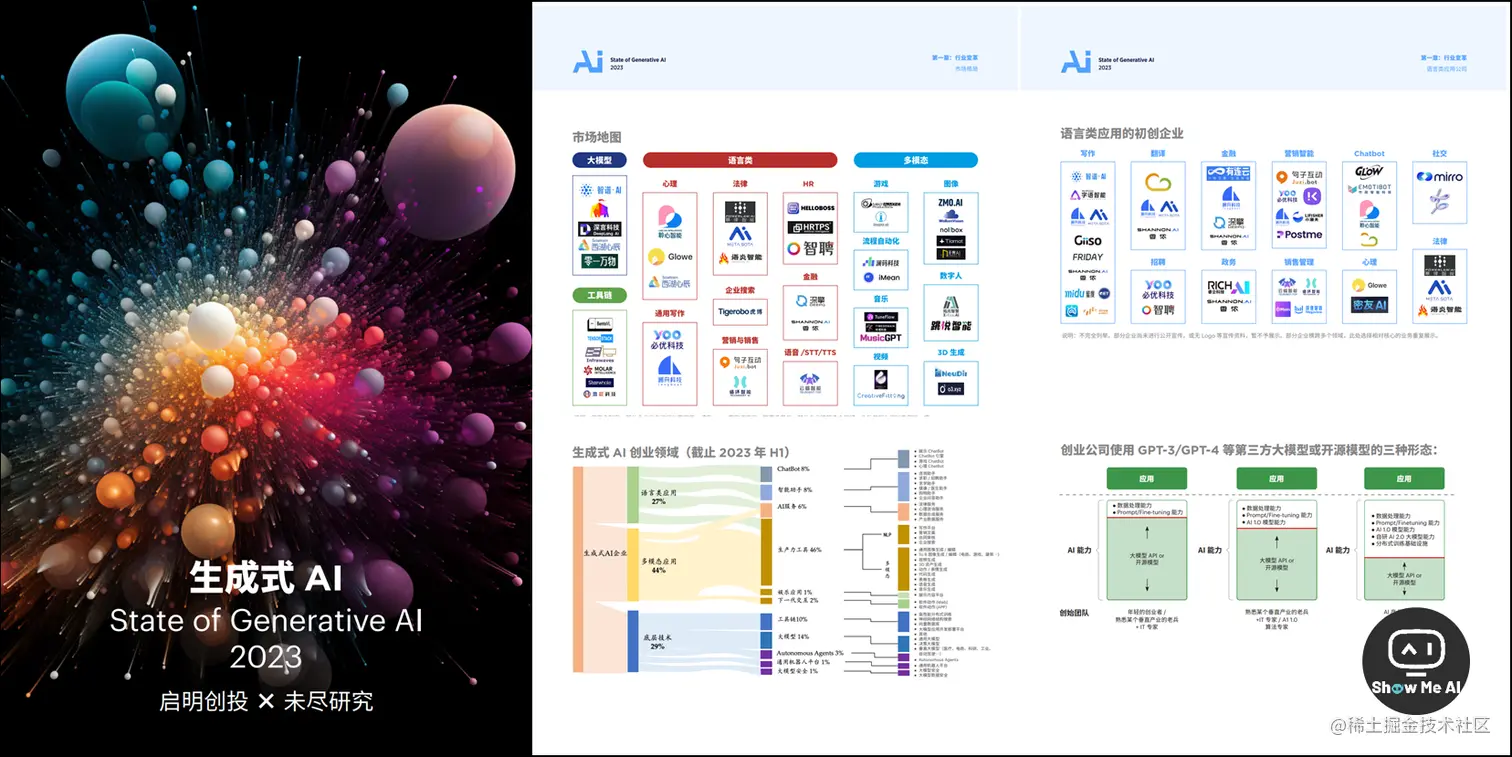
Task: Click the HRTPS logo
Action: 810,228
